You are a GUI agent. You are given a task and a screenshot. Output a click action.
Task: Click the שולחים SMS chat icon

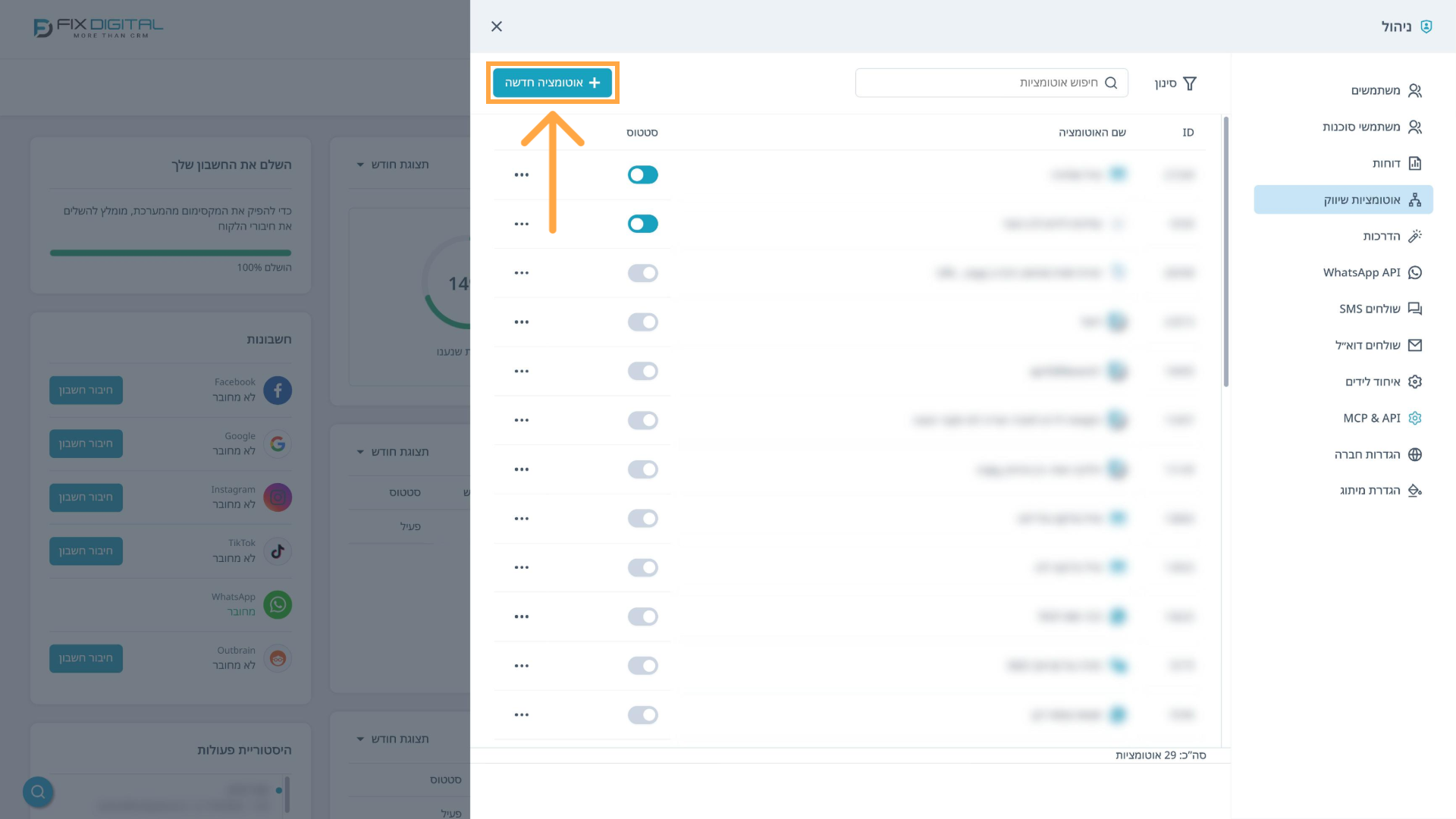coord(1414,309)
